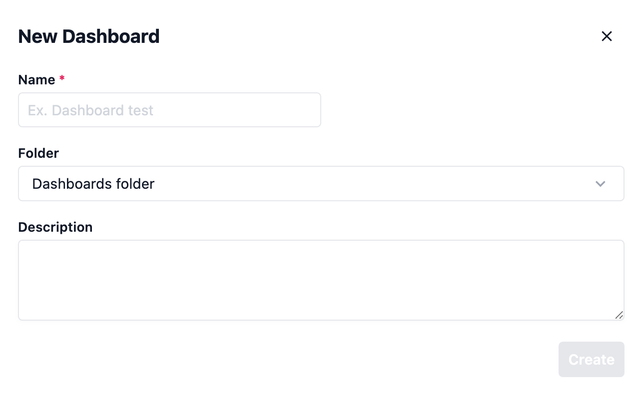Image resolution: width=644 pixels, height=401 pixels.
Task: Click the chevron arrow in Folder selector
Action: pyautogui.click(x=600, y=184)
